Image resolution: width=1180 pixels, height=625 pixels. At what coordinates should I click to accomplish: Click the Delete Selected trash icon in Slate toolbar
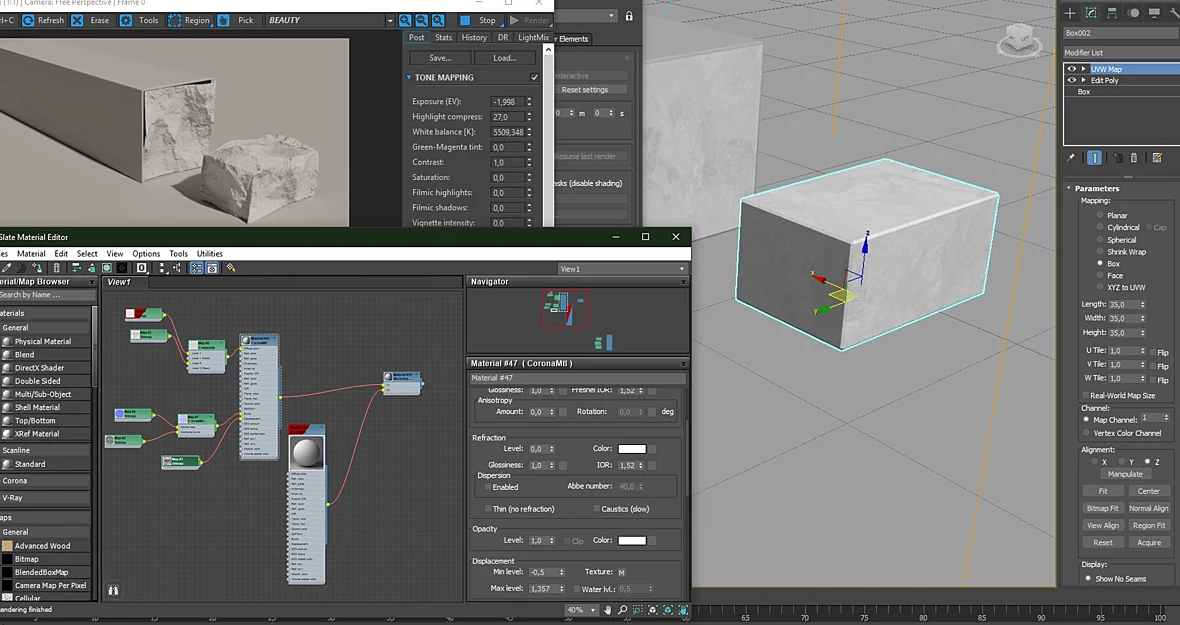click(x=56, y=268)
